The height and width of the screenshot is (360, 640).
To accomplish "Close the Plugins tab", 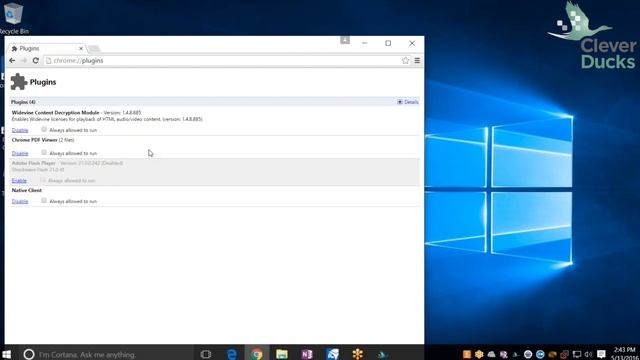I will point(81,48).
